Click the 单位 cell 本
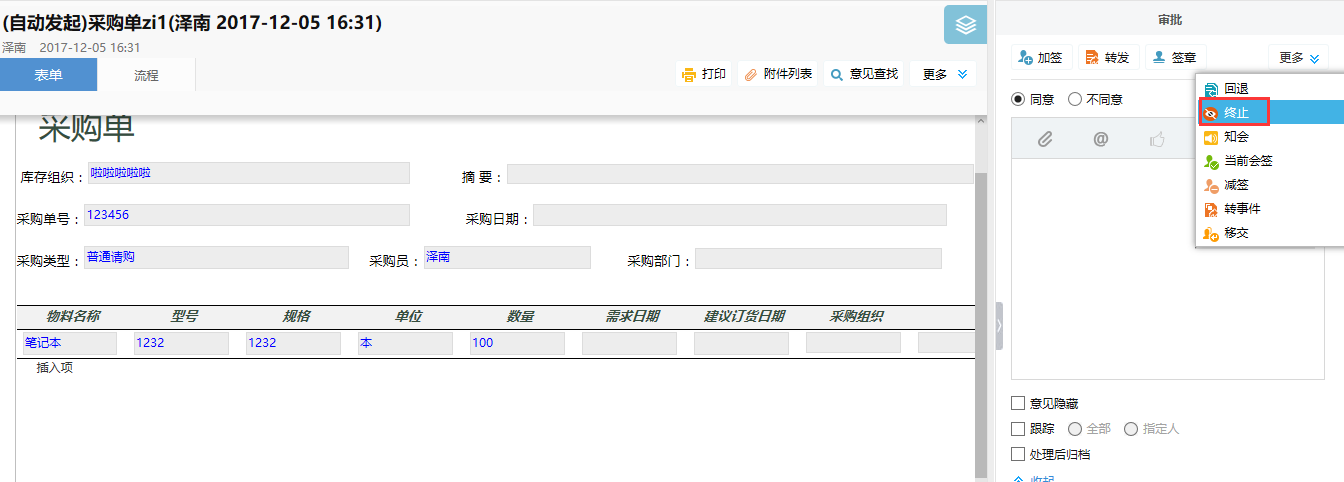Viewport: 1344px width, 482px height. (406, 343)
